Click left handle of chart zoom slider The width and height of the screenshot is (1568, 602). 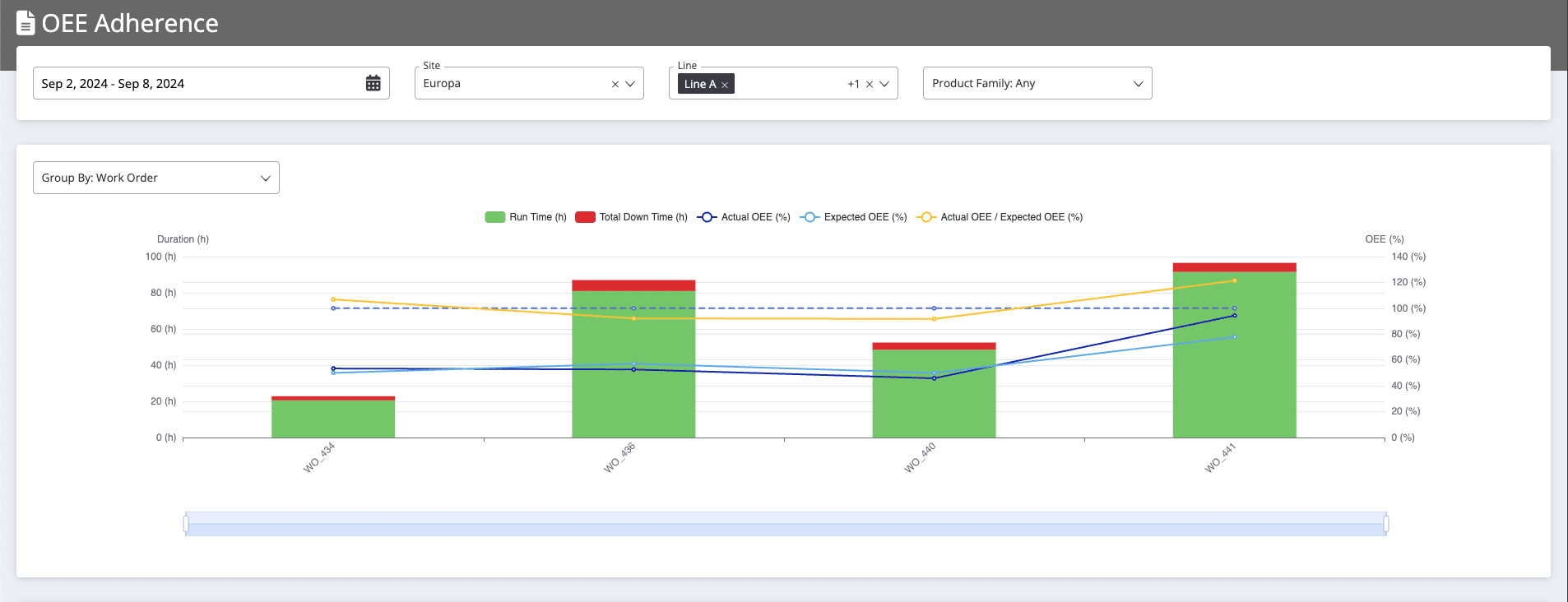point(186,524)
